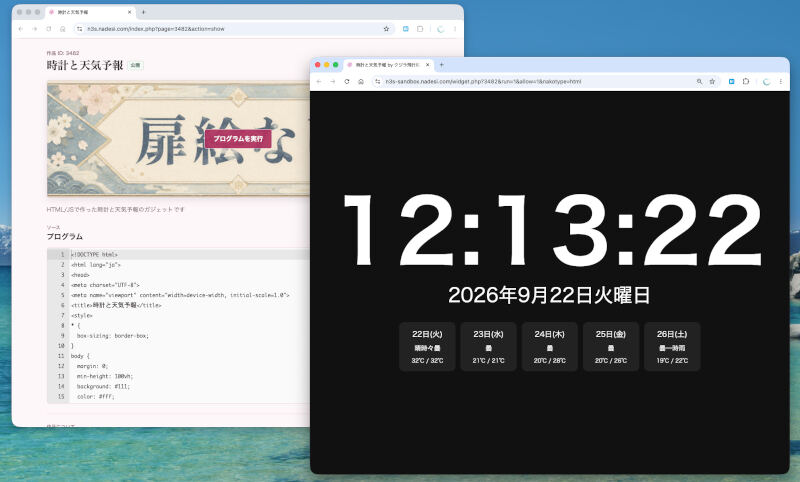Click the 2026年9月22日火曜日 date text
800x482 pixels.
click(549, 295)
